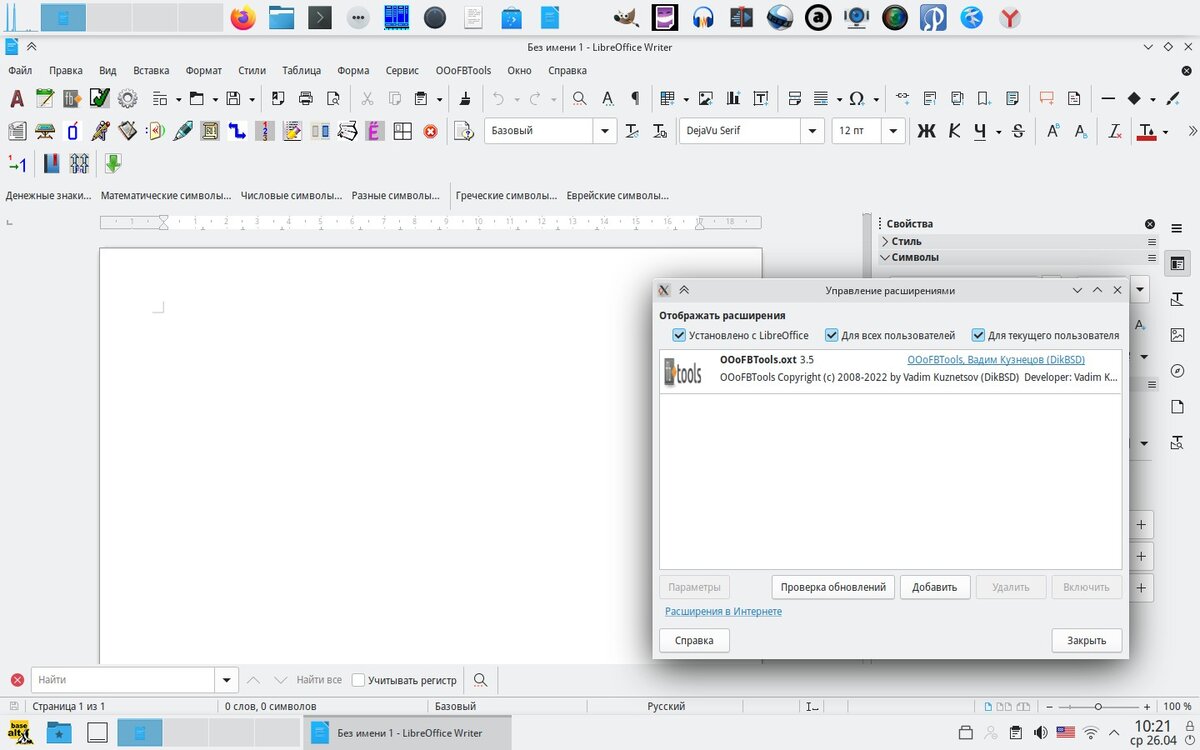Click the 'Справка' button in dialog
This screenshot has width=1200, height=750.
tap(694, 640)
